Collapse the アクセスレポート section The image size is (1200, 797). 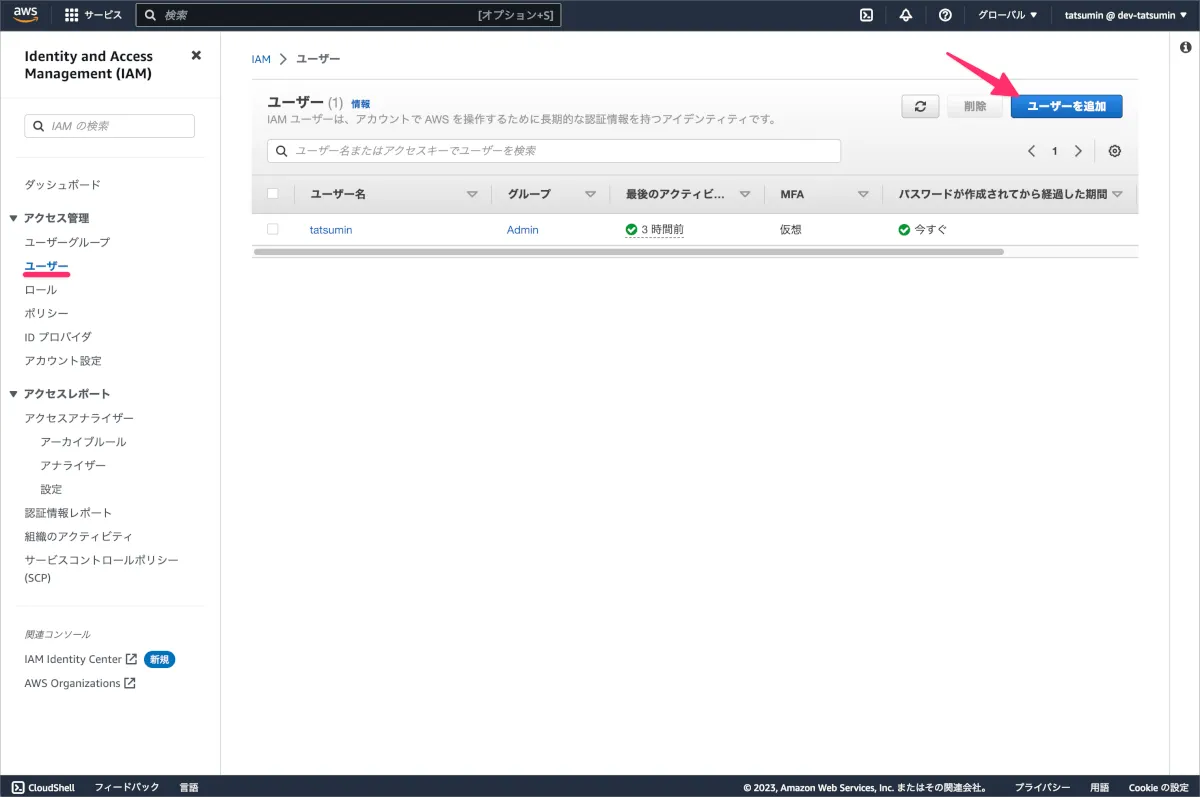coord(13,394)
